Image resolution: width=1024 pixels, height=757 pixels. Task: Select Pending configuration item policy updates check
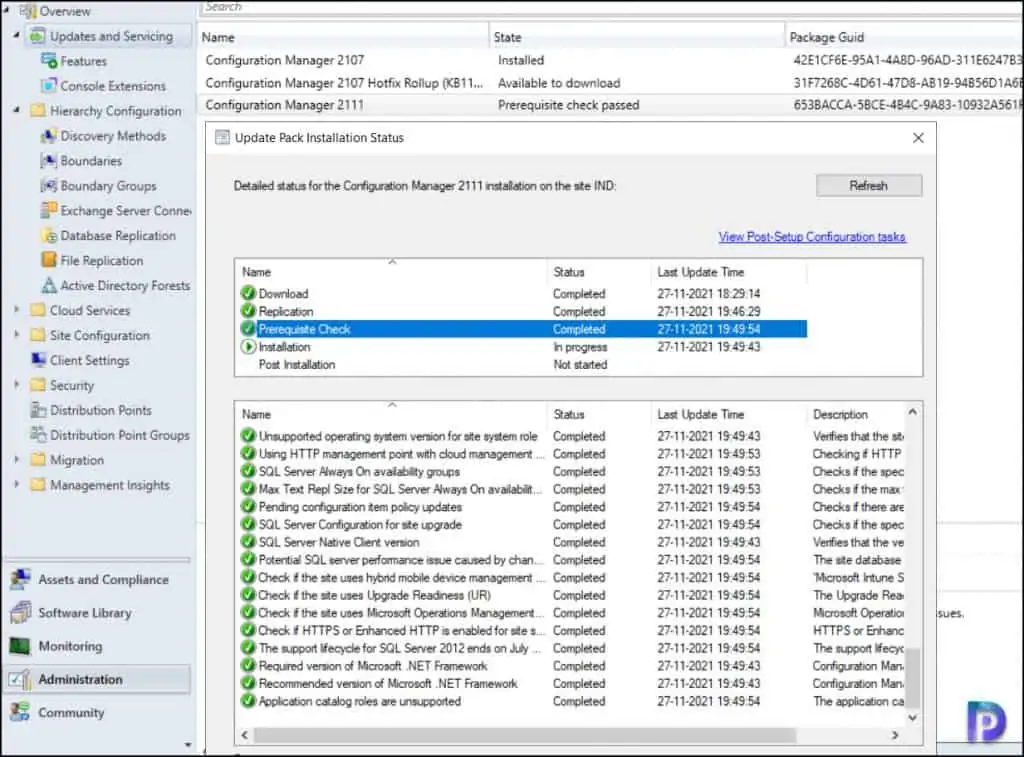571,507
